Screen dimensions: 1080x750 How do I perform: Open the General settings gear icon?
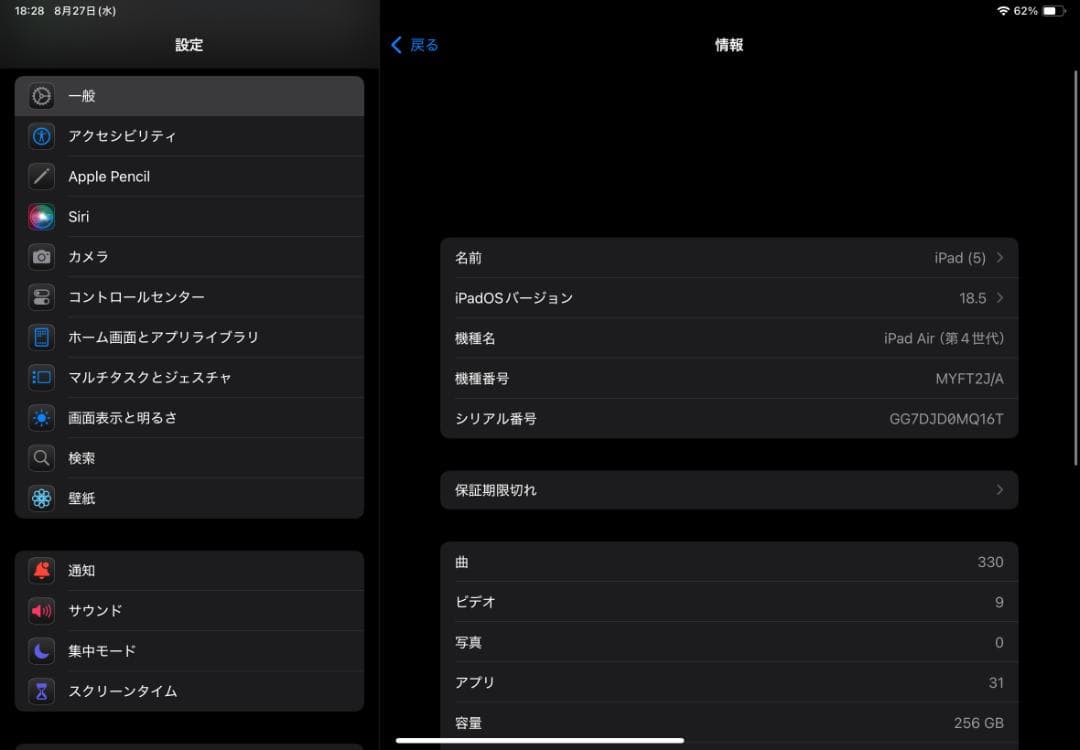[40, 96]
